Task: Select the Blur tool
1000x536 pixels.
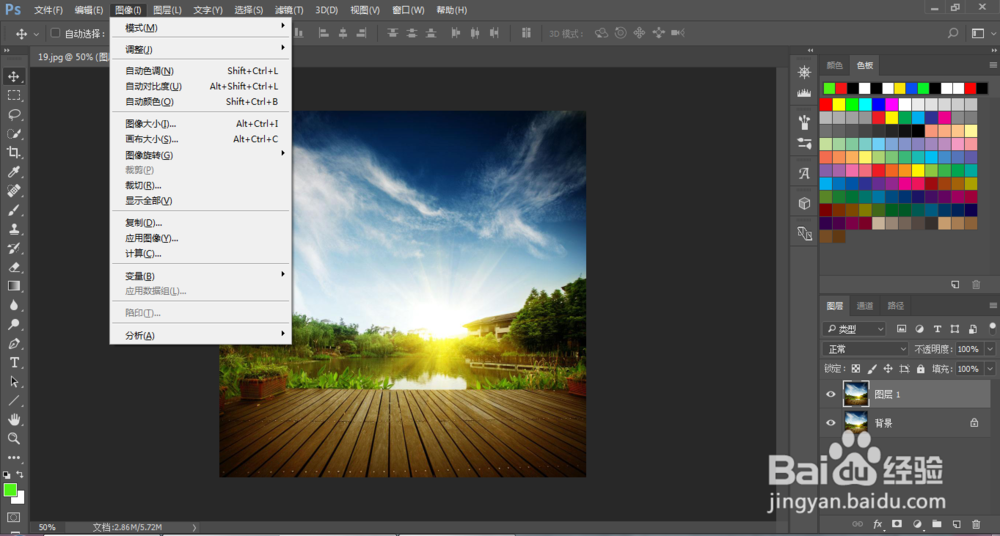Action: click(13, 305)
